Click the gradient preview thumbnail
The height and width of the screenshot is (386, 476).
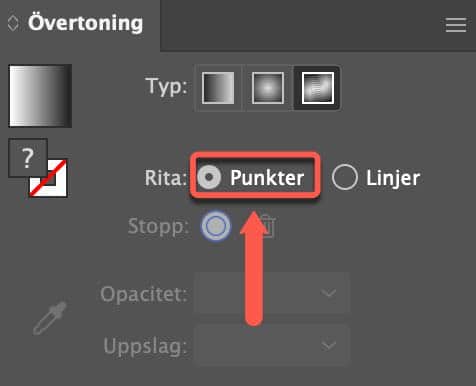pyautogui.click(x=40, y=96)
